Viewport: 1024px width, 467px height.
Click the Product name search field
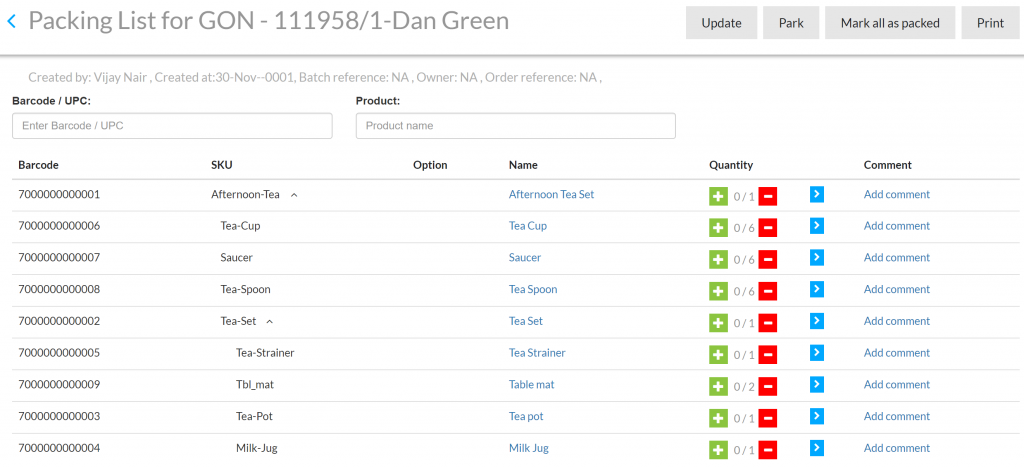click(515, 126)
